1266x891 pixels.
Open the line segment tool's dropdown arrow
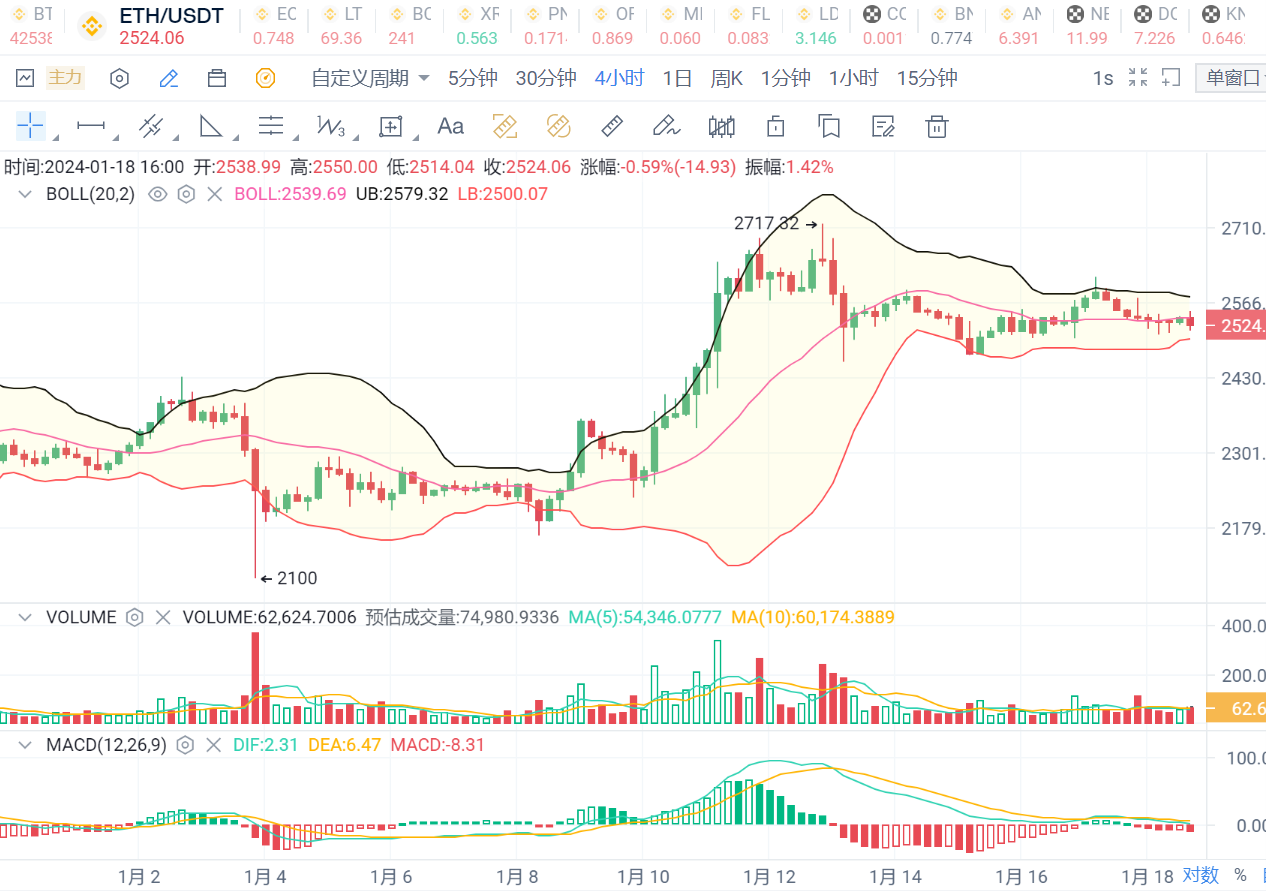pos(116,136)
